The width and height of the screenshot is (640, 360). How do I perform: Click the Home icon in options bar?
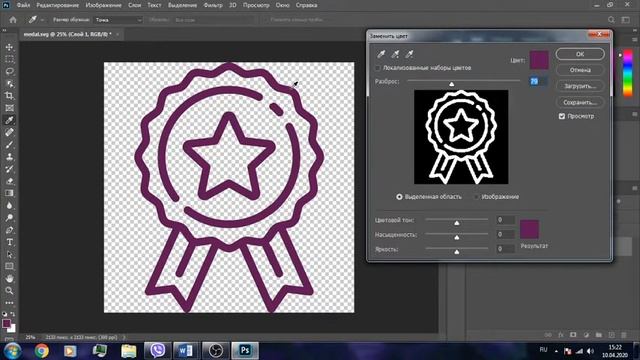[13, 20]
